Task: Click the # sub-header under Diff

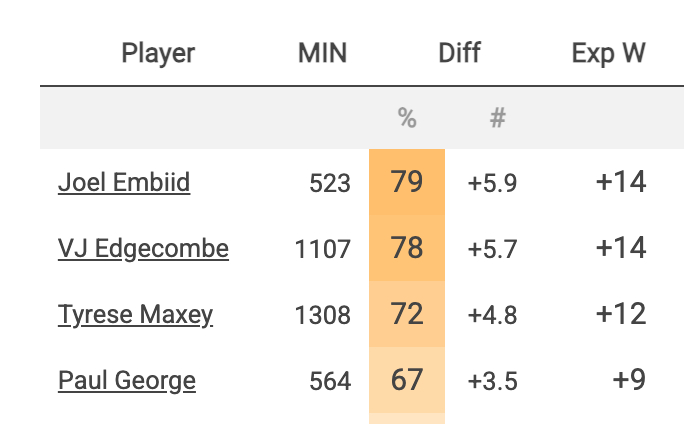Action: tap(497, 118)
